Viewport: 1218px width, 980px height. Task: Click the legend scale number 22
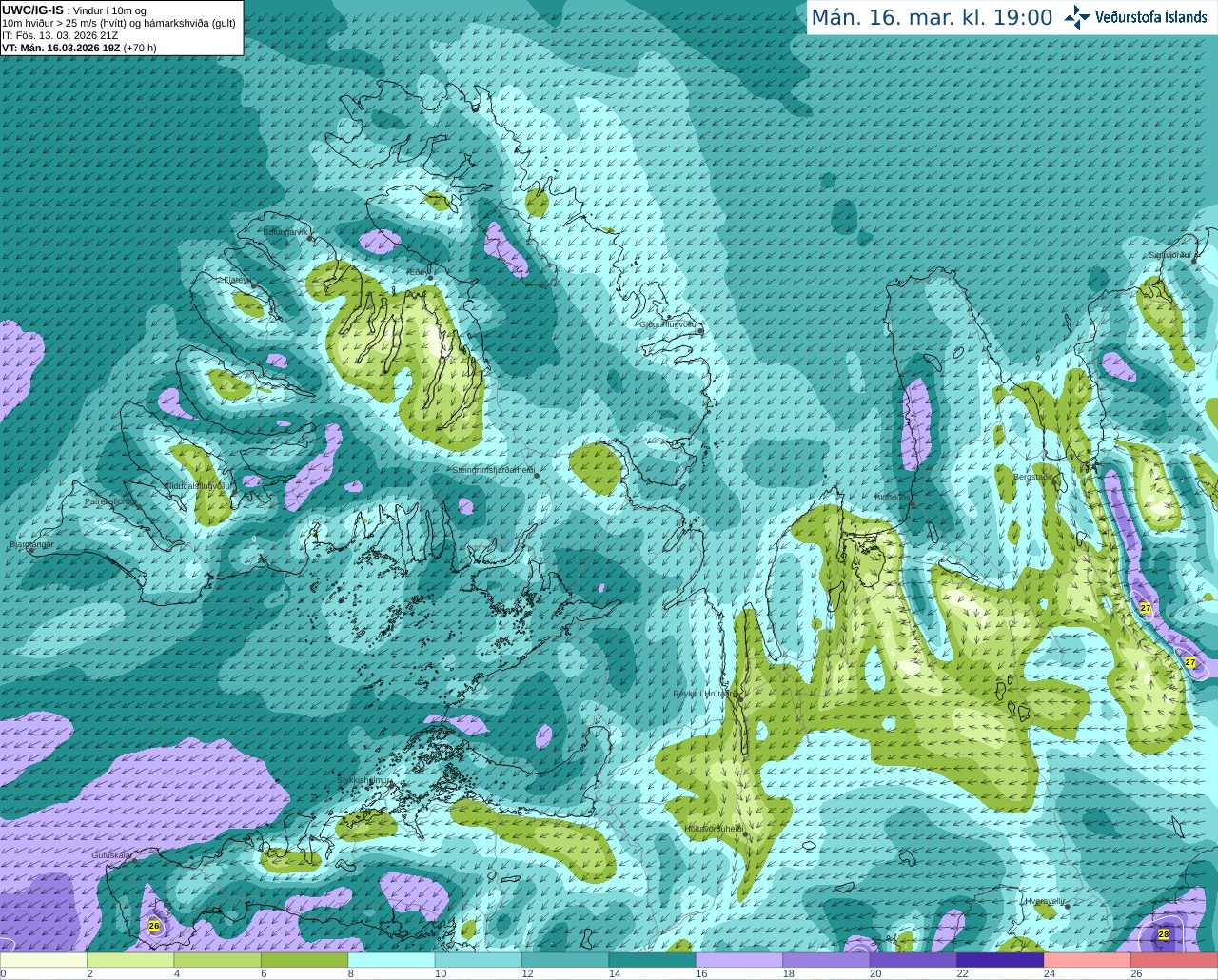962,974
